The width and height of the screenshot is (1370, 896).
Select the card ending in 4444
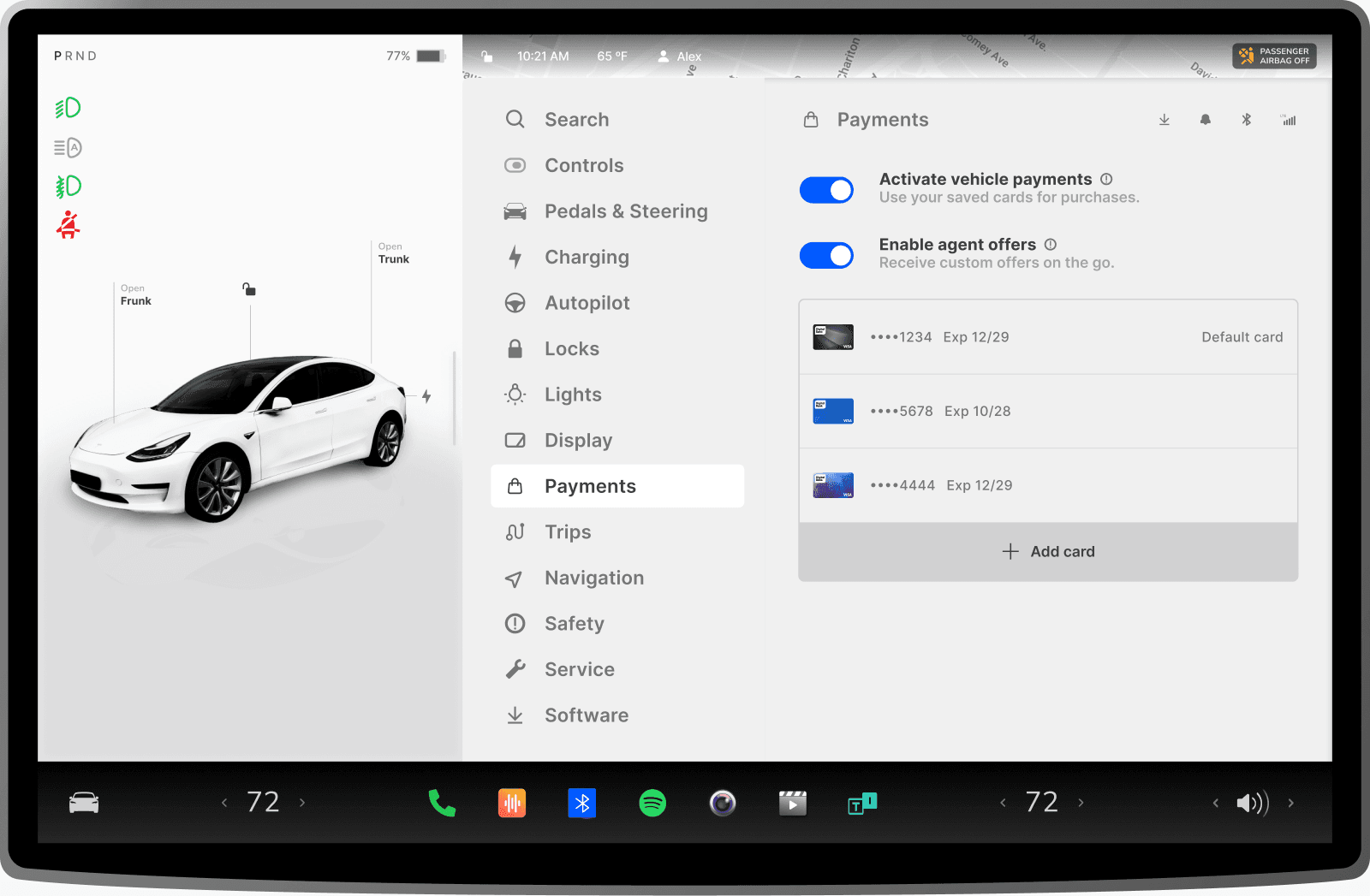coord(1048,485)
